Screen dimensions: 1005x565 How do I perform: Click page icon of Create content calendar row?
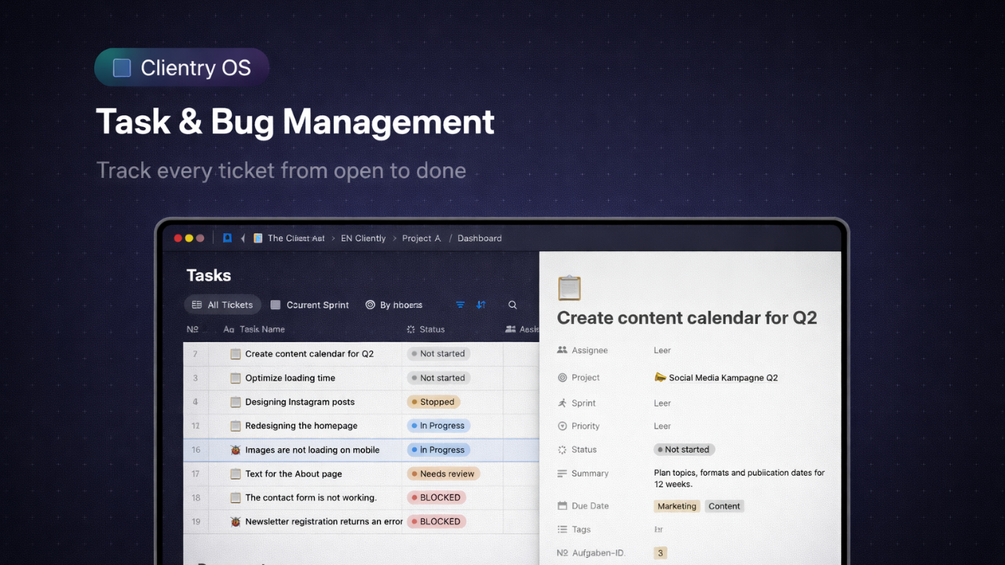(x=235, y=354)
